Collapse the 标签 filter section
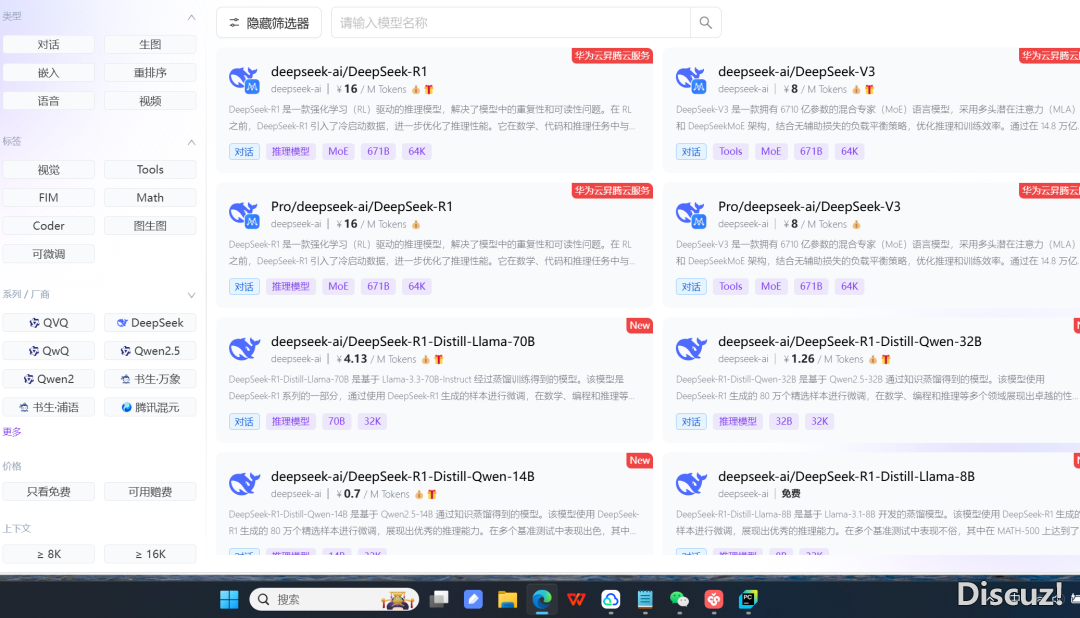Screen dimensions: 1080x618 (191, 142)
